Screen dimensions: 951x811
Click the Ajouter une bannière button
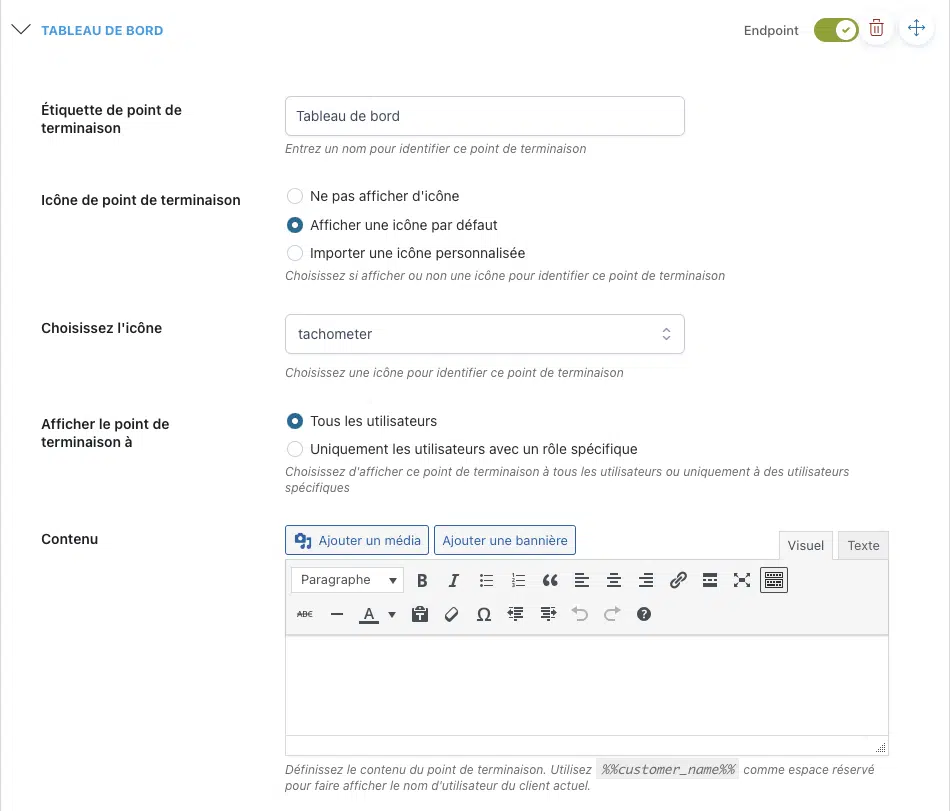tap(505, 540)
